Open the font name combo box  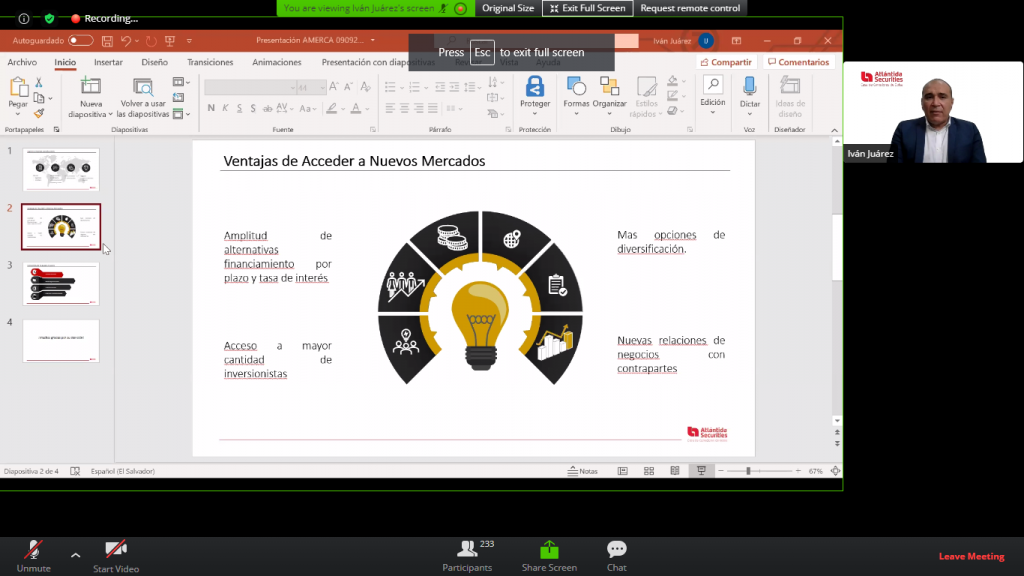click(x=251, y=87)
